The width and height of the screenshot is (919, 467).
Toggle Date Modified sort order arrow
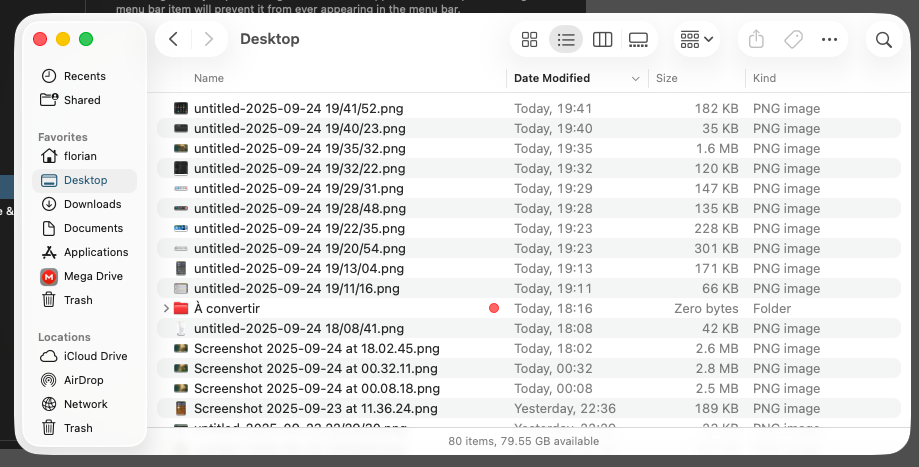coord(636,78)
